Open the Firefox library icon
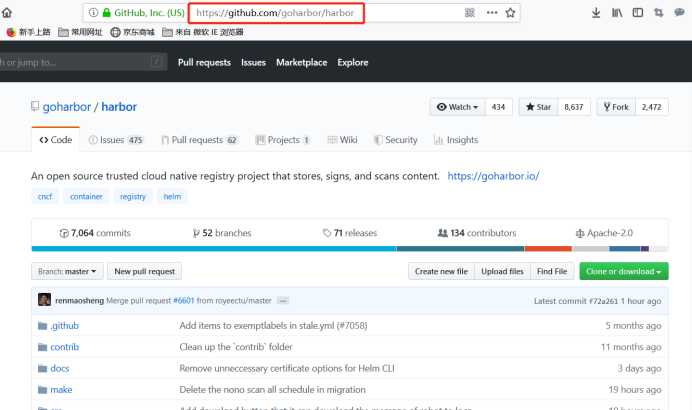This screenshot has width=692, height=410. tap(617, 13)
